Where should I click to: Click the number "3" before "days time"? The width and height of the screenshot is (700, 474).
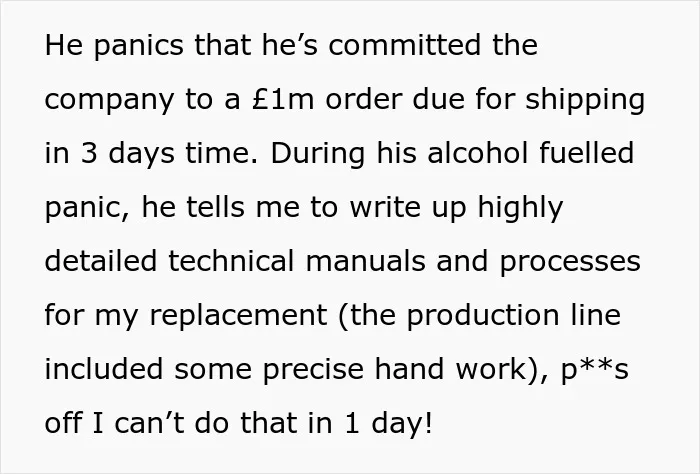[x=89, y=153]
